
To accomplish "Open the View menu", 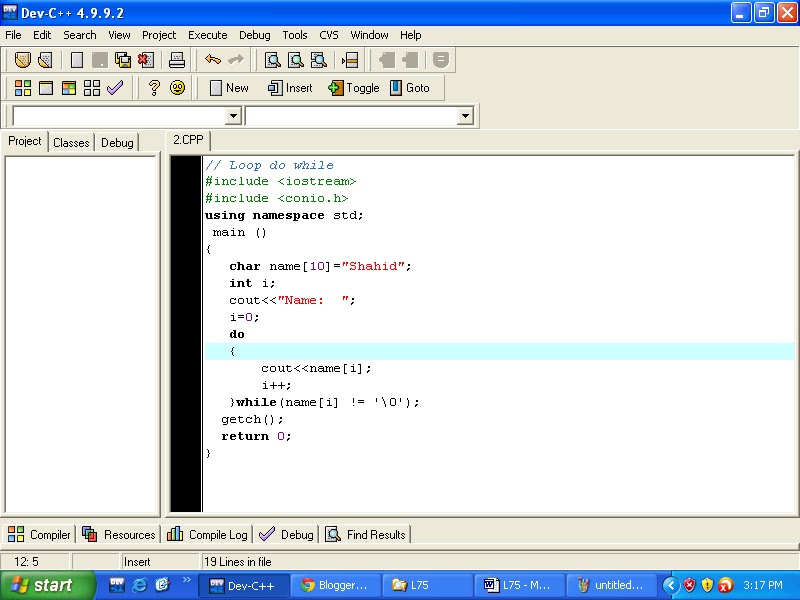I will (x=119, y=35).
